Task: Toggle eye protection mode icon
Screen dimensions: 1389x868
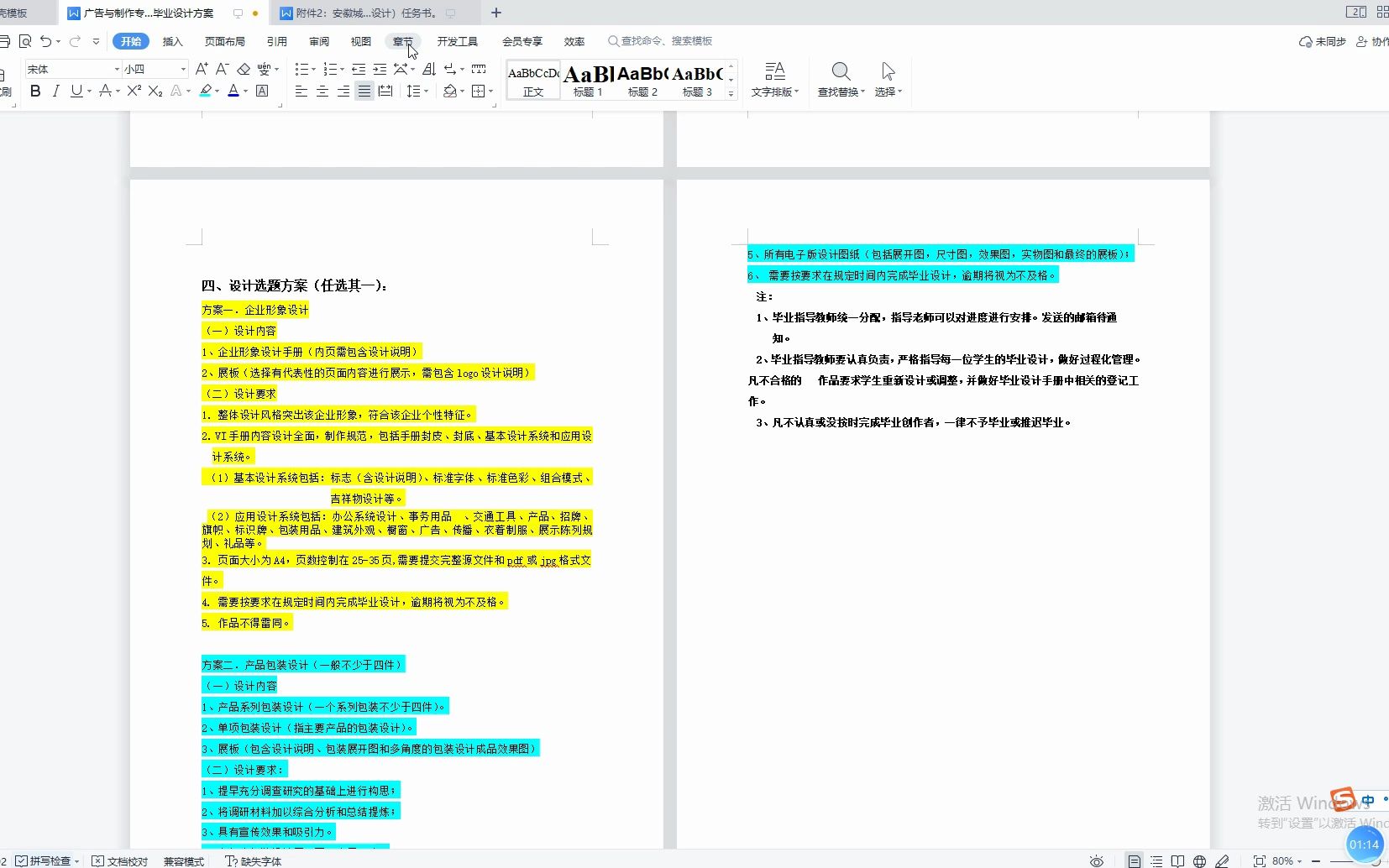Action: [1097, 860]
